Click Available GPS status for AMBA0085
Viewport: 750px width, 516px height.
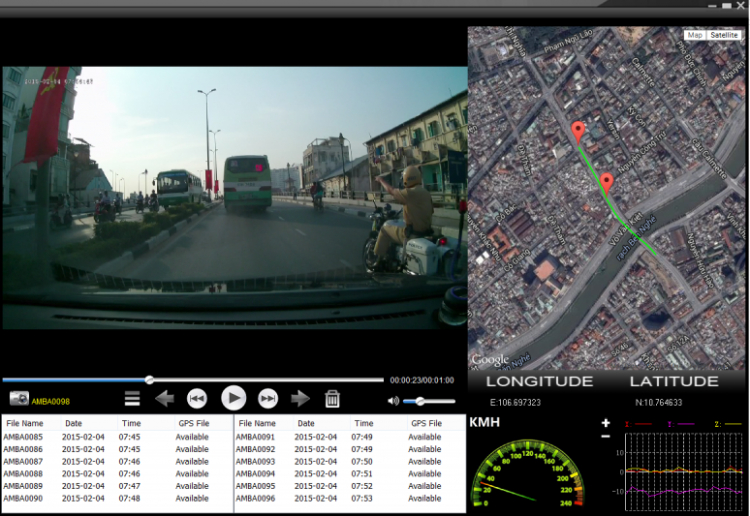[192, 437]
